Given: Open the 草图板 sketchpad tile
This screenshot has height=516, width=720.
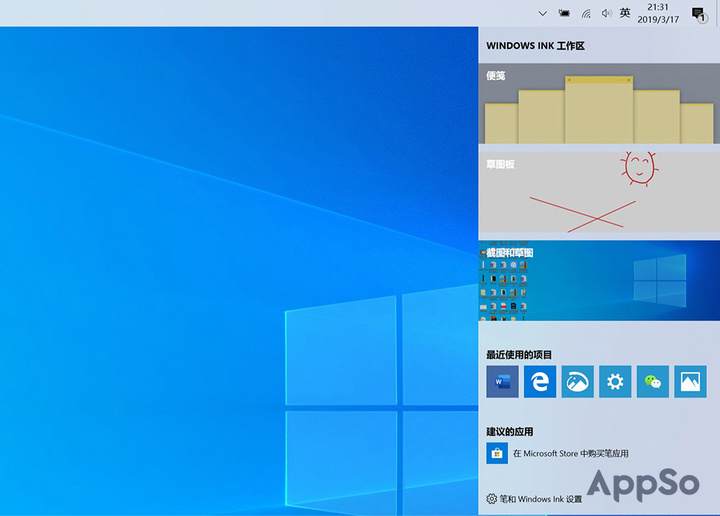Looking at the screenshot, I should pyautogui.click(x=599, y=193).
